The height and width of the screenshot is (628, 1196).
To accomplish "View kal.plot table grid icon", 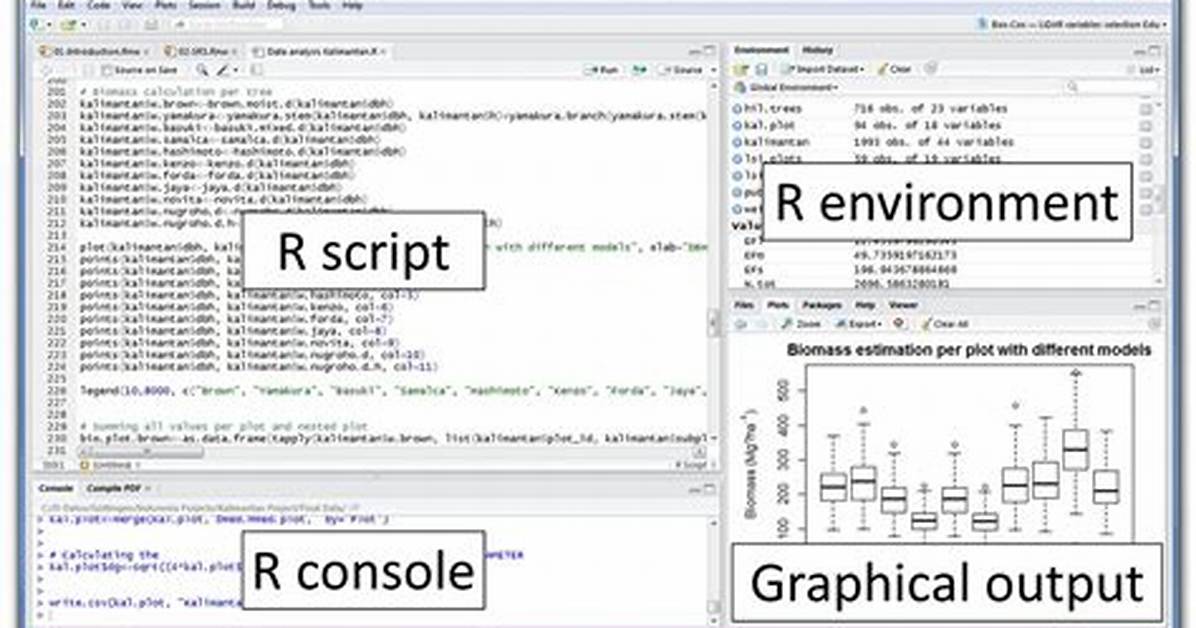I will coord(1146,126).
